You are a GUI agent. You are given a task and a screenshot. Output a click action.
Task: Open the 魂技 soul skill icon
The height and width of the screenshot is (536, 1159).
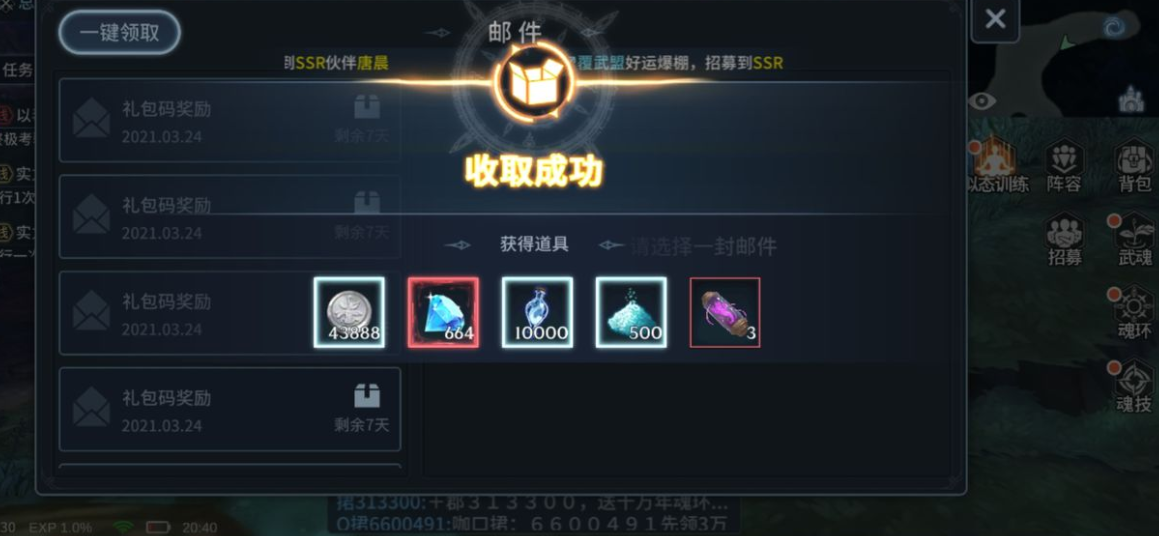click(1135, 387)
